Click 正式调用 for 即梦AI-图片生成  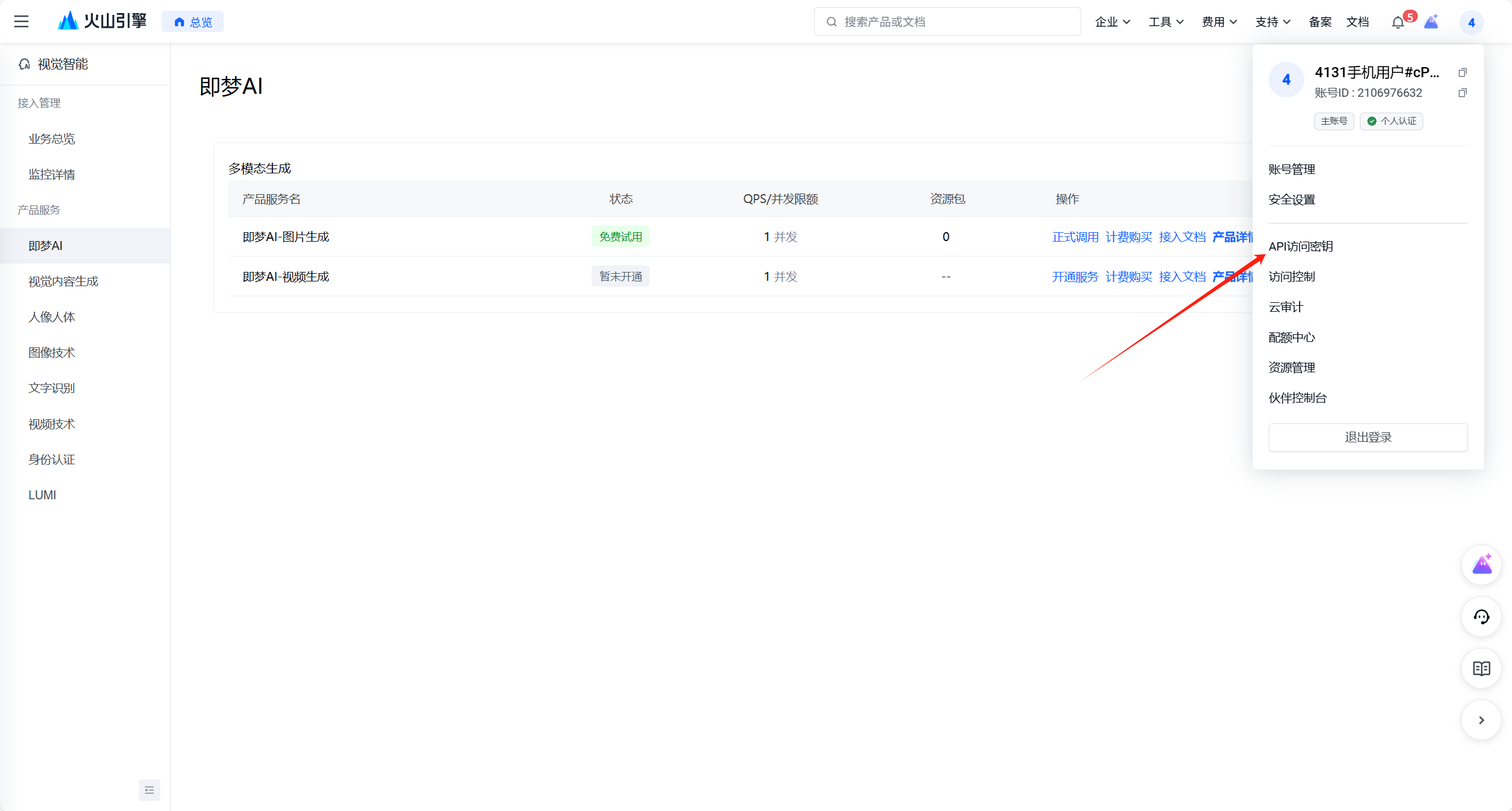click(1075, 237)
